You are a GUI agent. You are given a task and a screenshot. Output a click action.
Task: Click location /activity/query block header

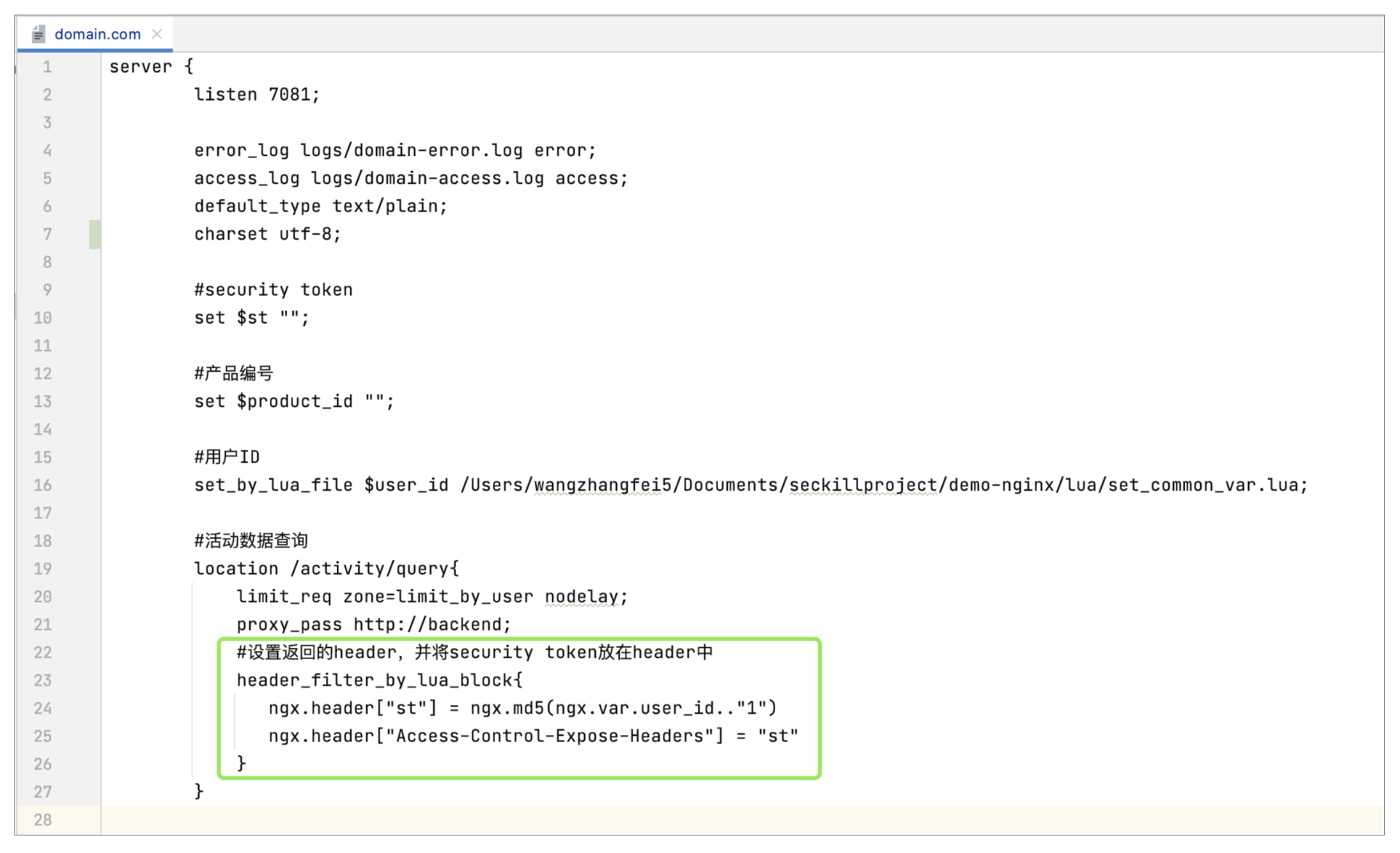[x=326, y=569]
